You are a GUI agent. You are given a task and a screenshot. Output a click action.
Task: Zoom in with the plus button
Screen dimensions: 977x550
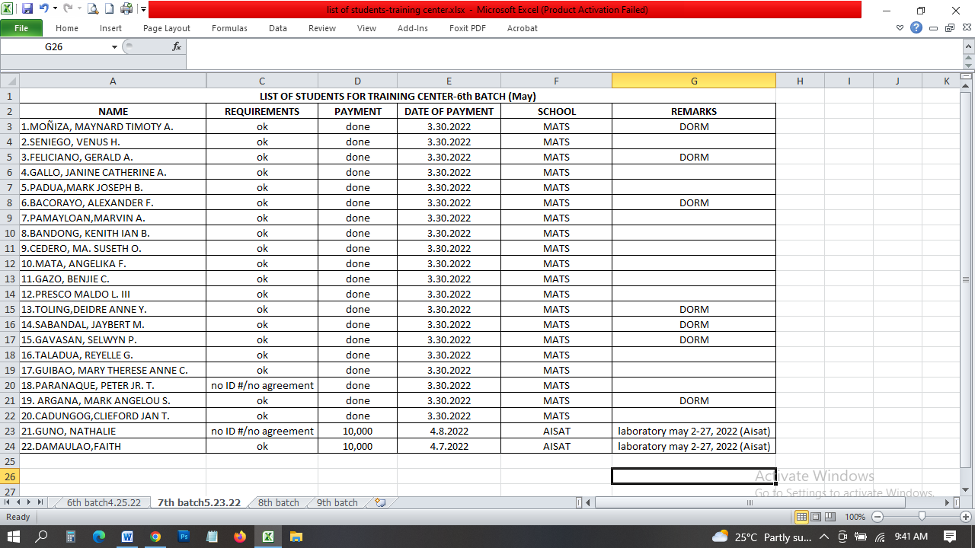[x=966, y=517]
